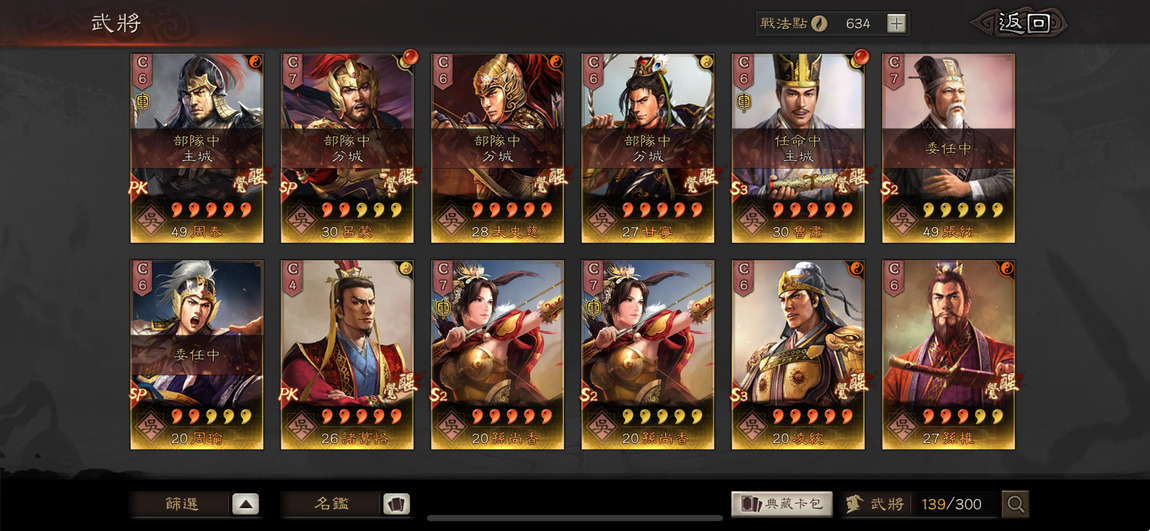Open the 名鑑 catalog

click(332, 504)
